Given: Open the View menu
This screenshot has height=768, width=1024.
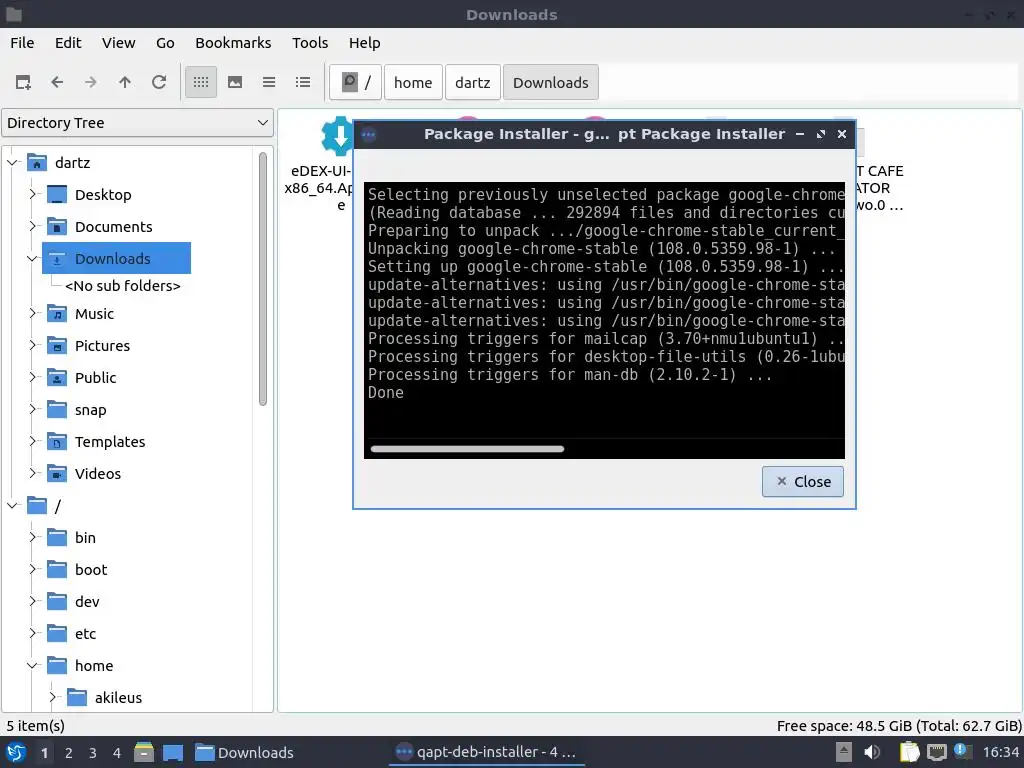Looking at the screenshot, I should 118,43.
